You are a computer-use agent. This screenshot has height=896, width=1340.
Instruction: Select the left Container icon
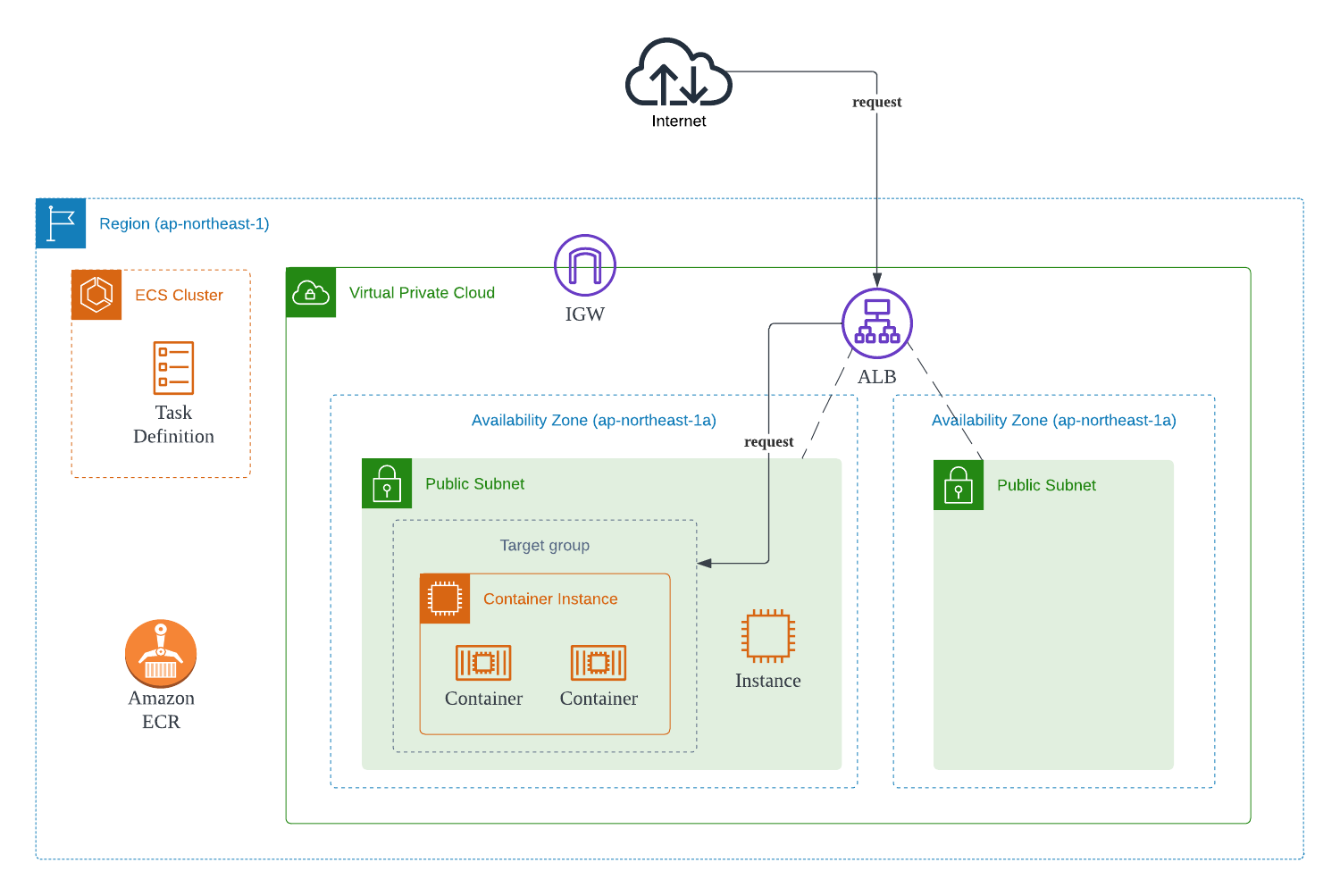pos(483,663)
